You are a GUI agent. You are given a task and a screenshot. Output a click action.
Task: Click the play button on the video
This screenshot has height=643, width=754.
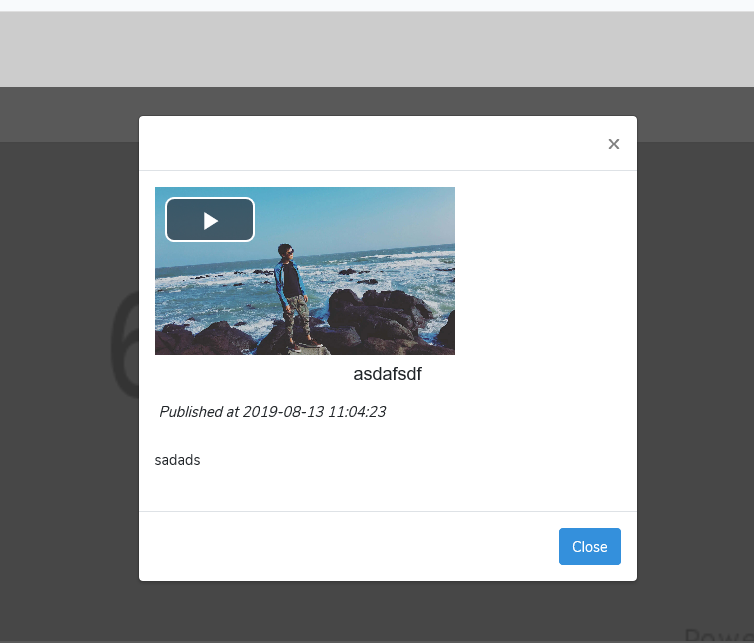[x=210, y=220]
